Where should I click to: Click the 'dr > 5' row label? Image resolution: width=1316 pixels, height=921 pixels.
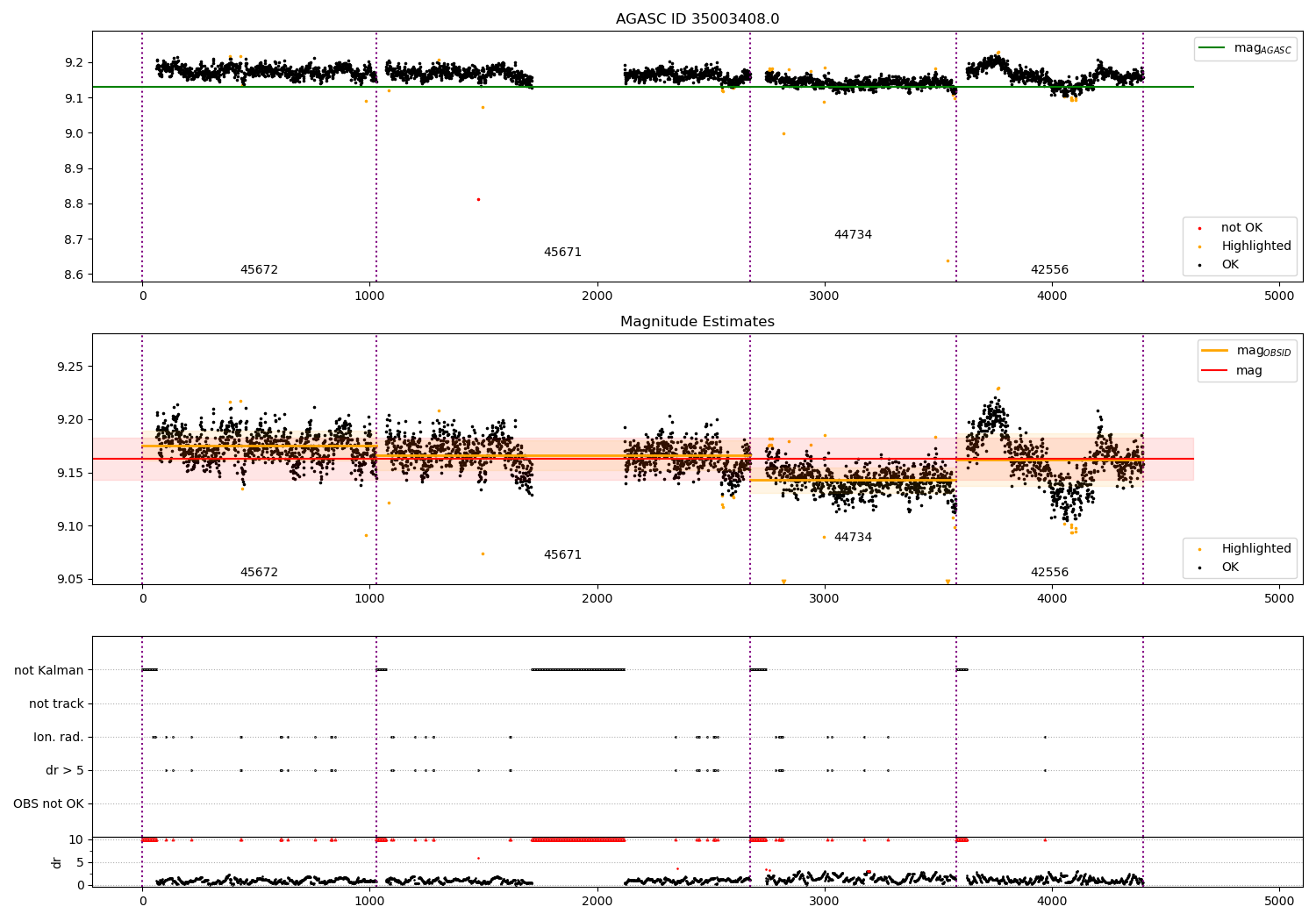(65, 771)
